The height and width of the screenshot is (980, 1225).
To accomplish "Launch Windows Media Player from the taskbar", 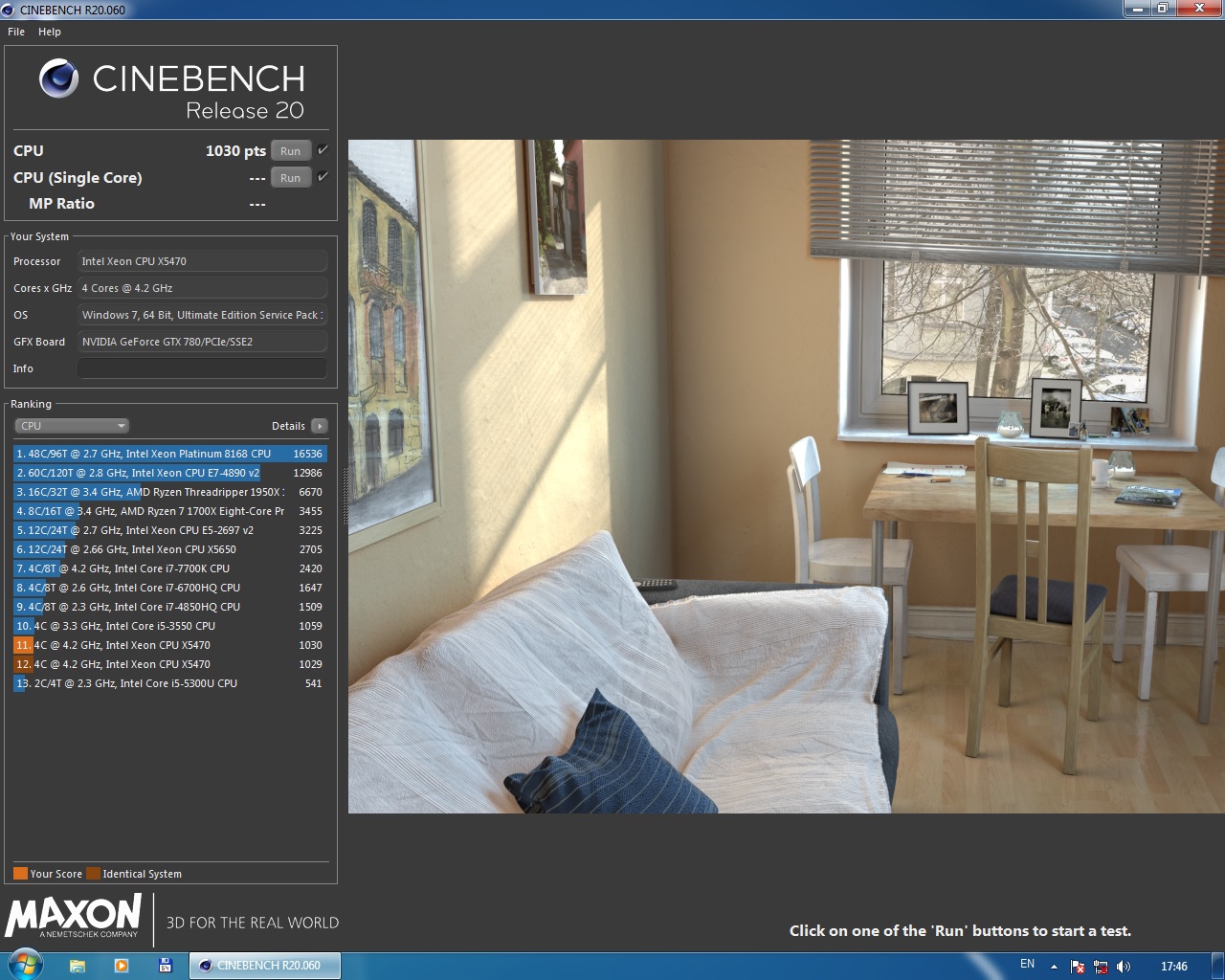I will pos(122,966).
